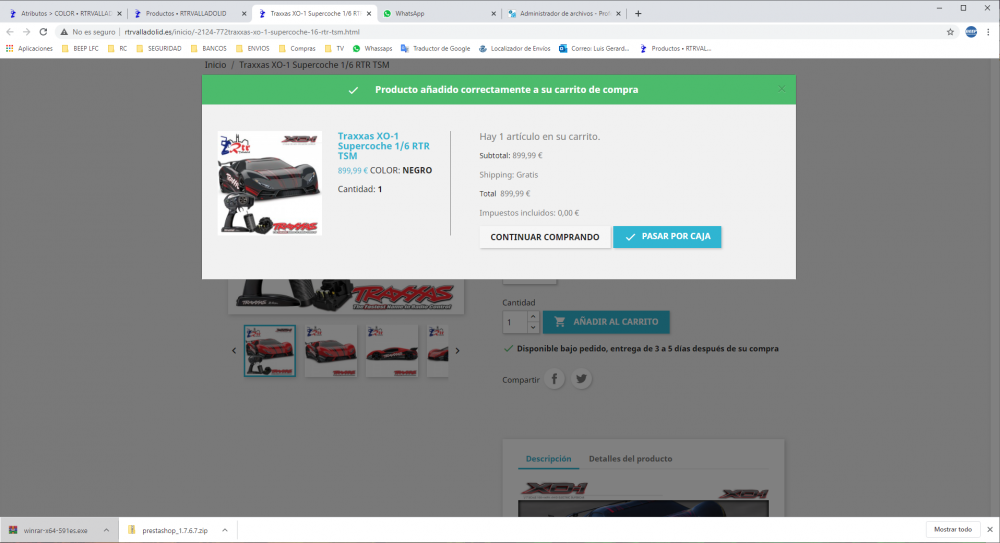Show previous product thumbnails arrow

[234, 350]
